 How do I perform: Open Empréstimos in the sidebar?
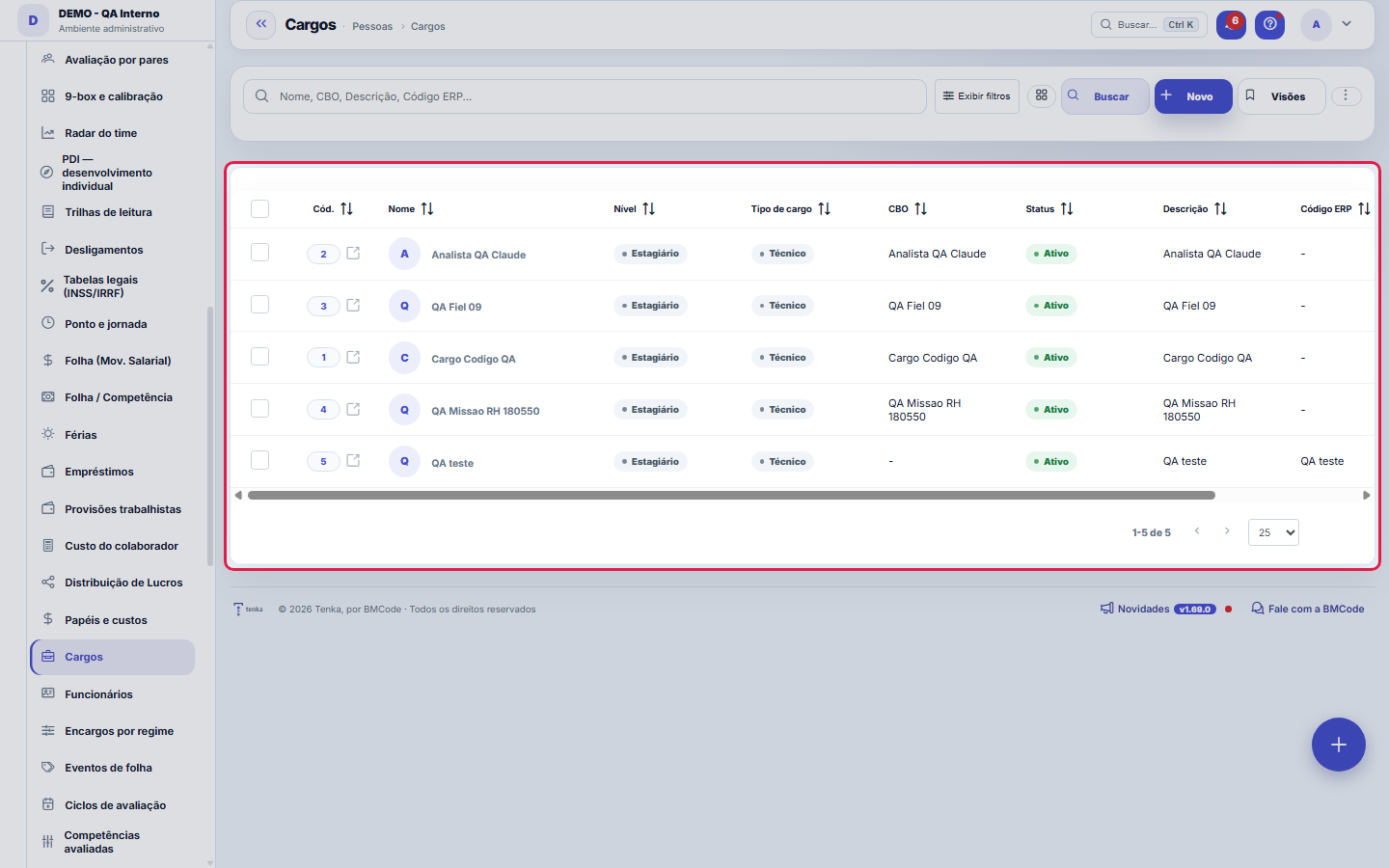coord(112,472)
